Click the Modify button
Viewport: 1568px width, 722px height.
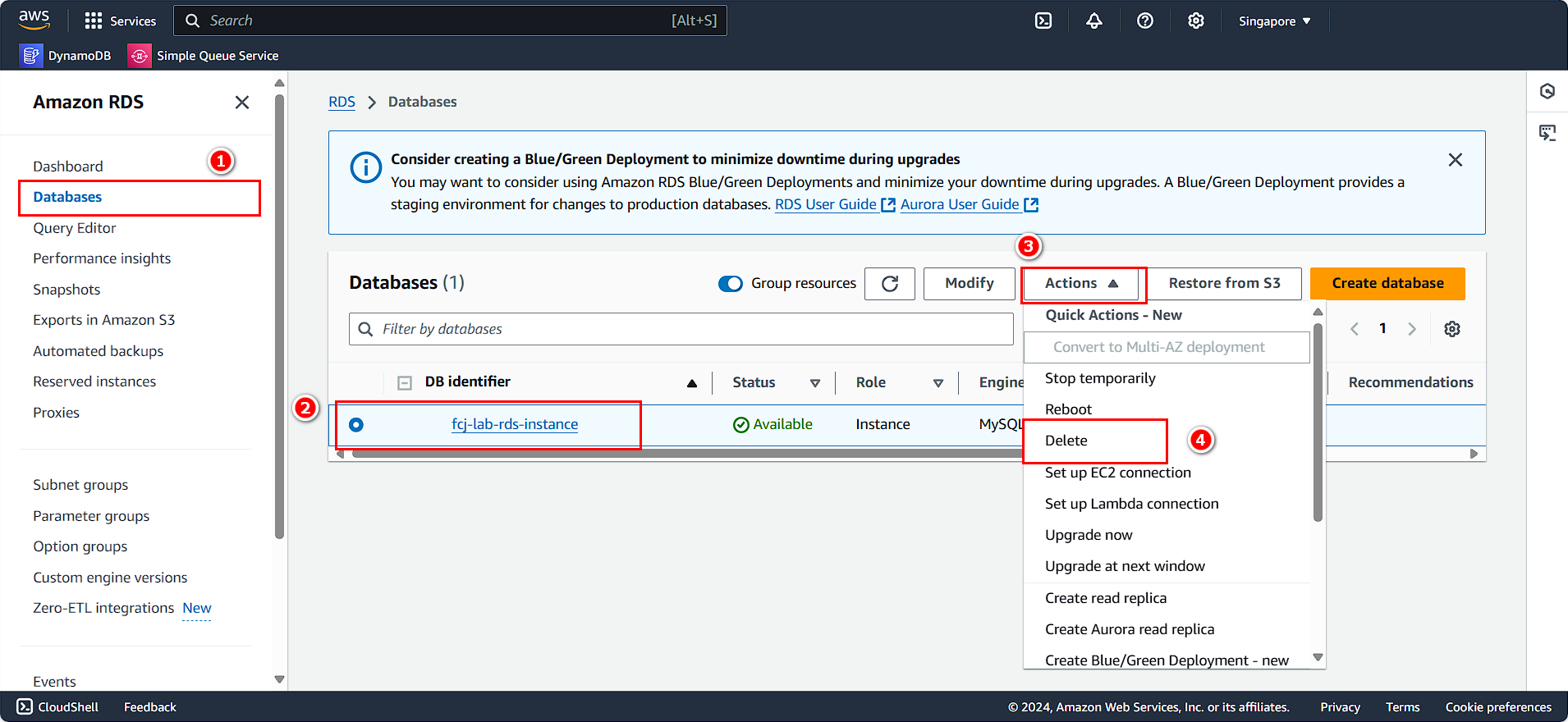(x=969, y=284)
